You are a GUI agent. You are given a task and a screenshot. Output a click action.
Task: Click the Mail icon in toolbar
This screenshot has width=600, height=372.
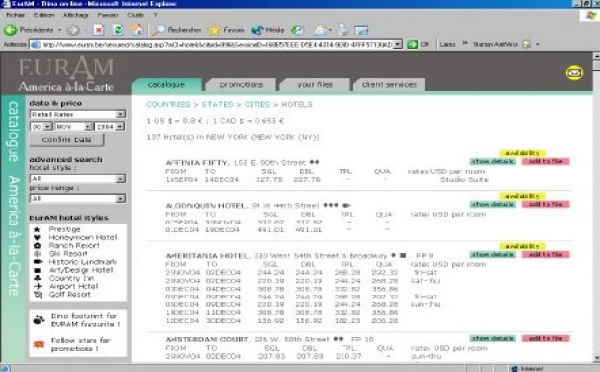321,30
